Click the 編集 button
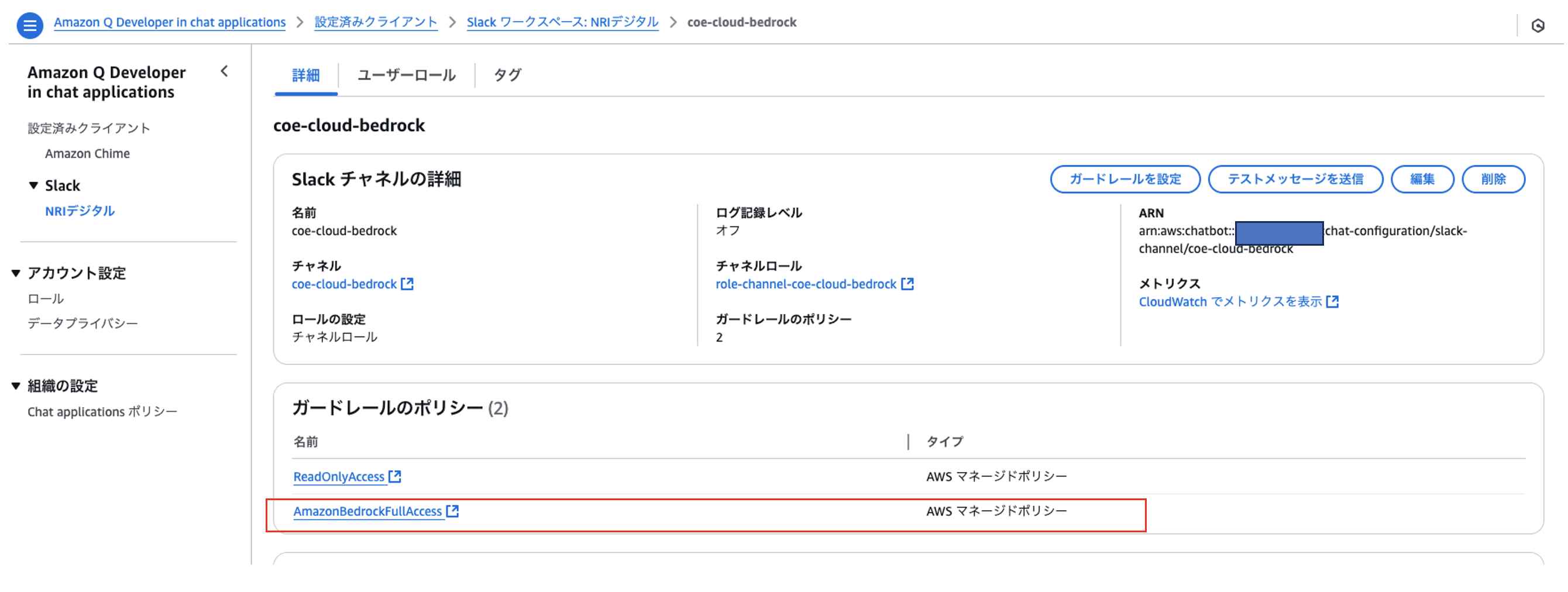1568x592 pixels. [1422, 180]
